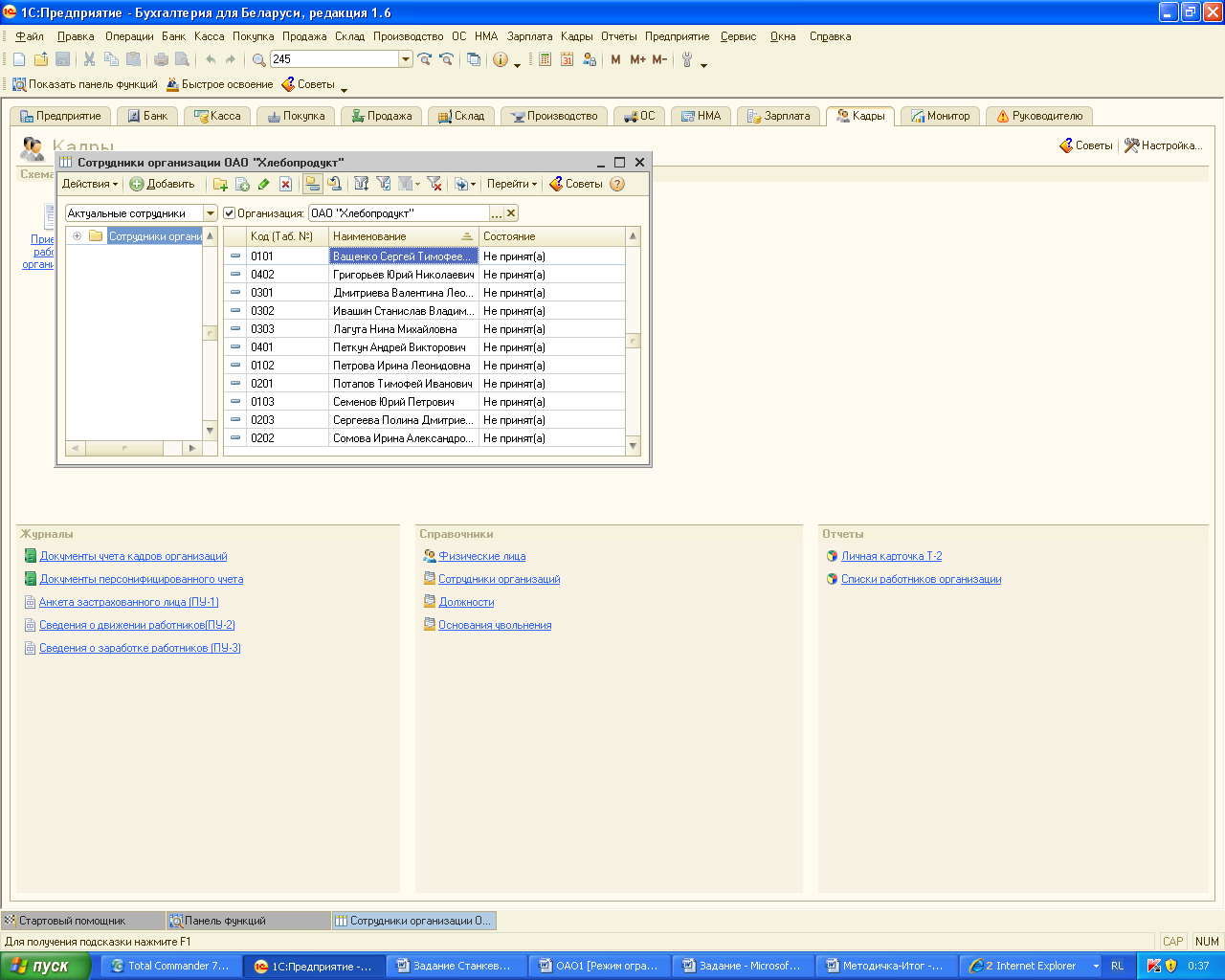Screen dimensions: 1225x980
Task: Toggle the hierarchical view icon
Action: coord(312,184)
